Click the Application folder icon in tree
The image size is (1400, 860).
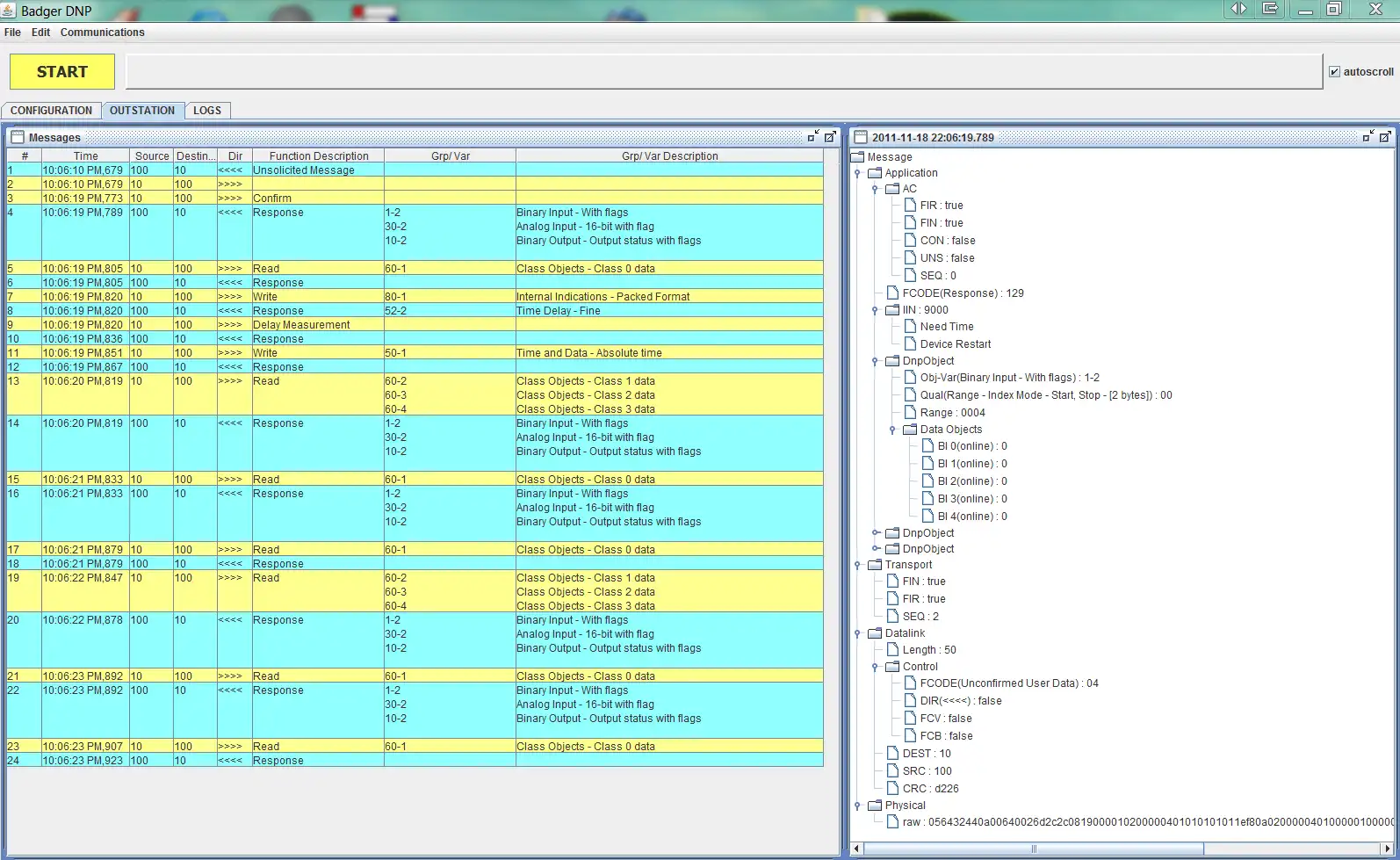pos(875,173)
